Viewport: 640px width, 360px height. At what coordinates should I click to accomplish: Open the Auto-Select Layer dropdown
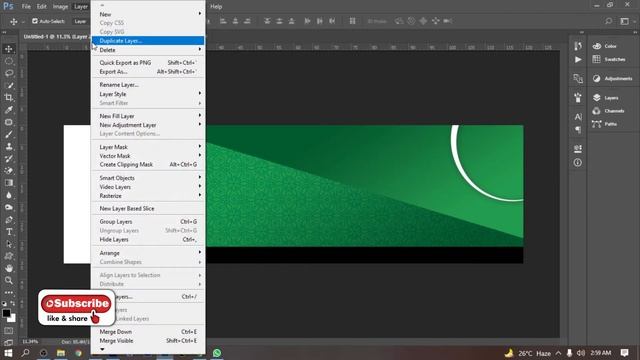(x=80, y=21)
